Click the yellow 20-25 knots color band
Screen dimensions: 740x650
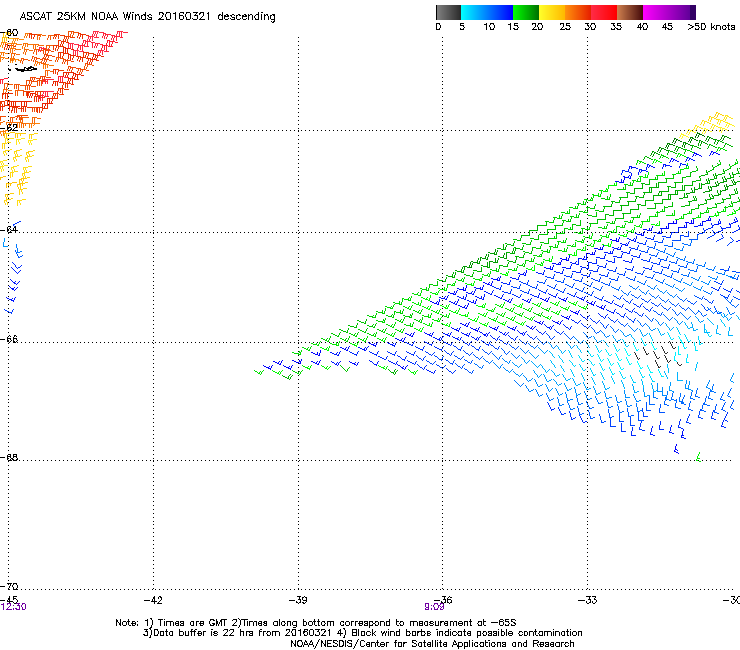552,12
